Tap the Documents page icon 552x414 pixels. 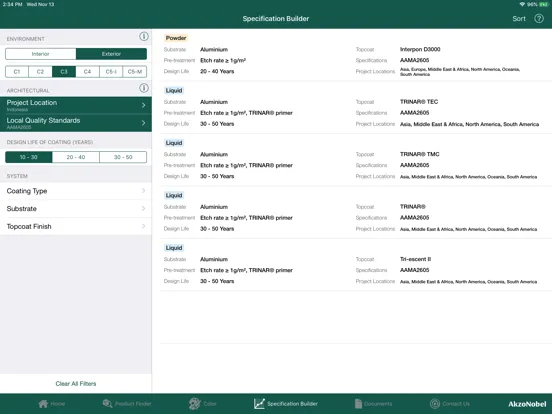pos(358,403)
